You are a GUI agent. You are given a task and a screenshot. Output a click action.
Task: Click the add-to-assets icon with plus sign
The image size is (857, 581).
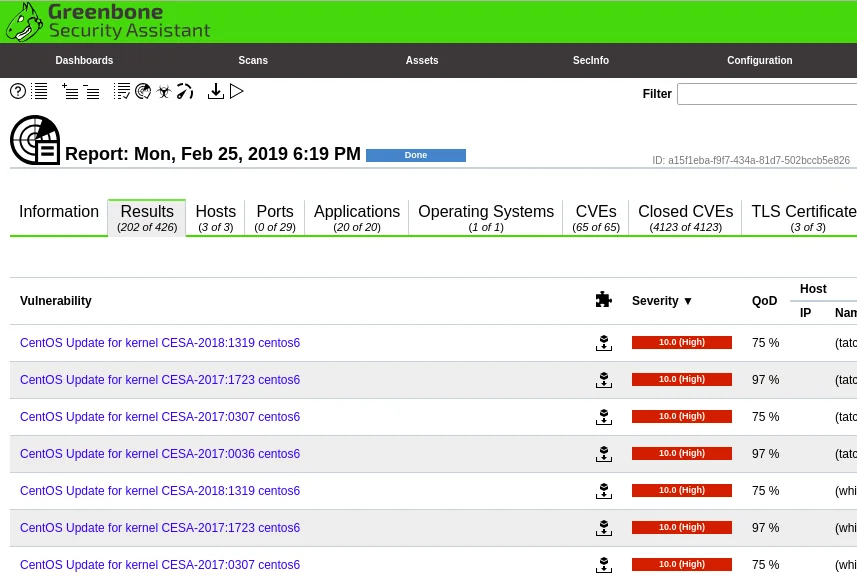coord(70,91)
